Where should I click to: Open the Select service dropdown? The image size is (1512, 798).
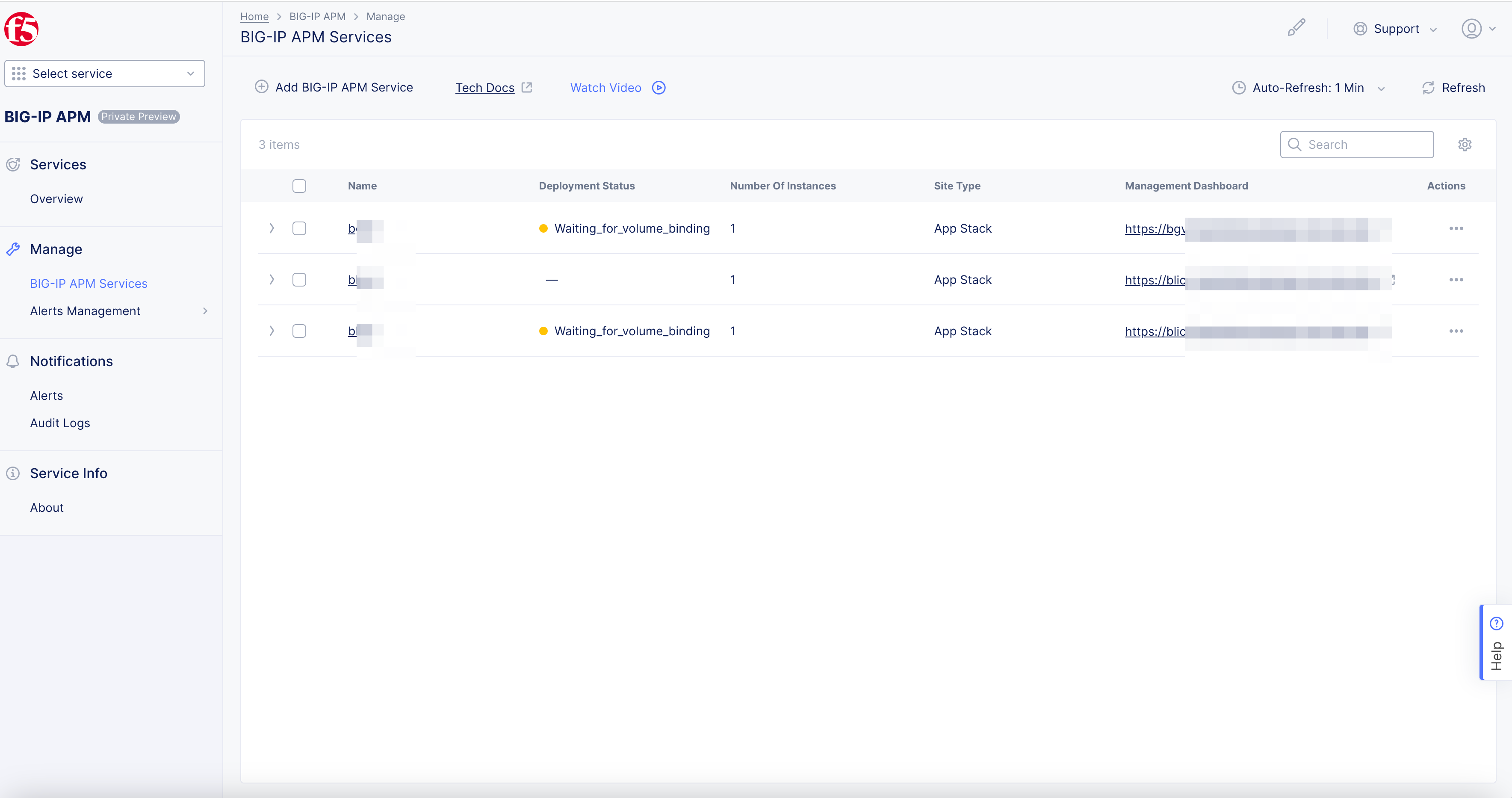[104, 74]
